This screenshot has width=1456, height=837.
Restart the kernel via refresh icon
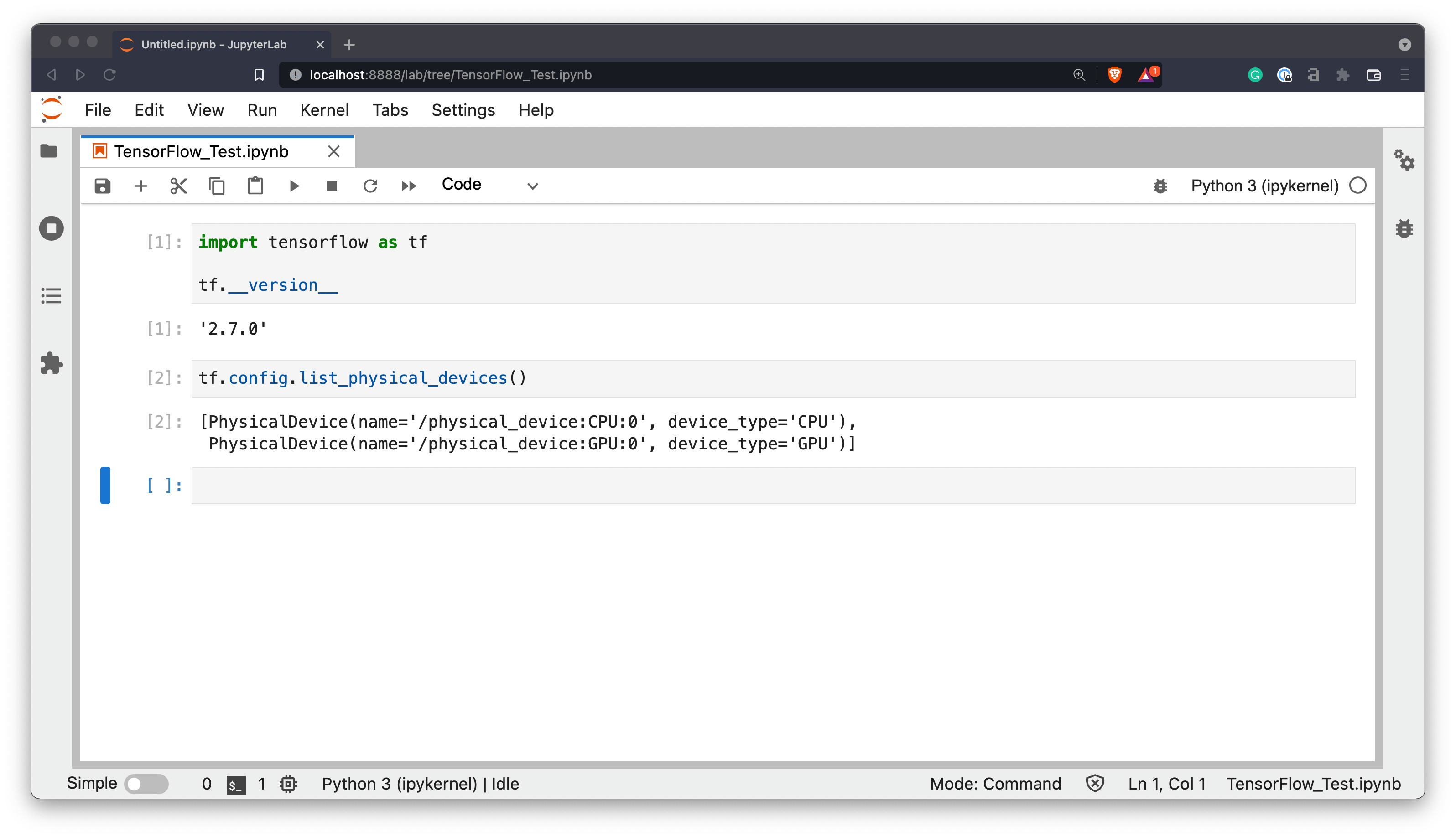[370, 186]
